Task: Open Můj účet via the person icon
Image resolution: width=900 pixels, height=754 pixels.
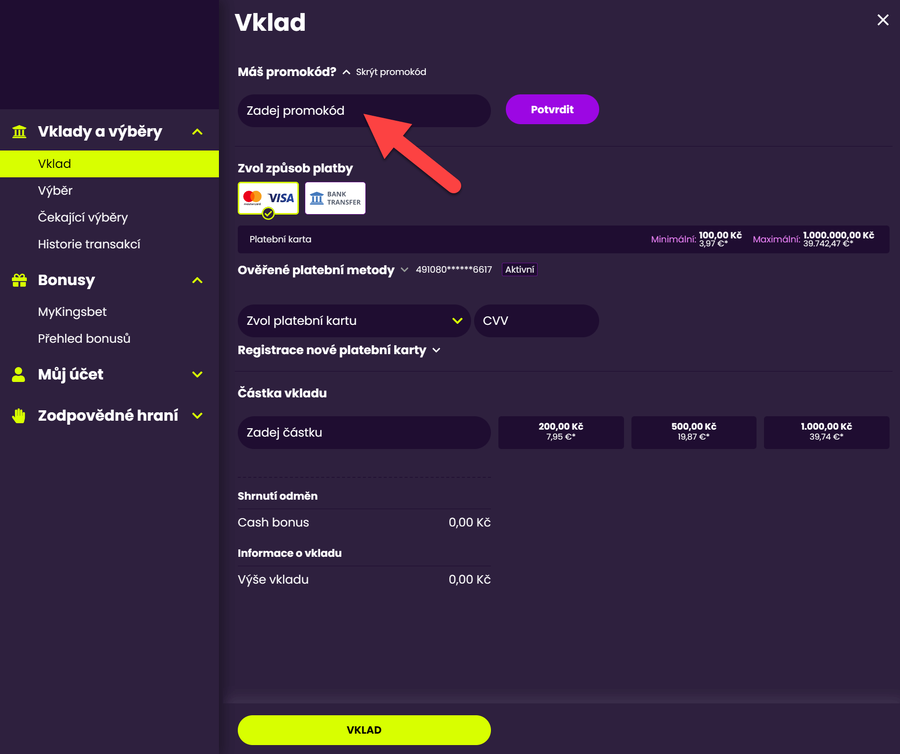Action: pos(18,375)
